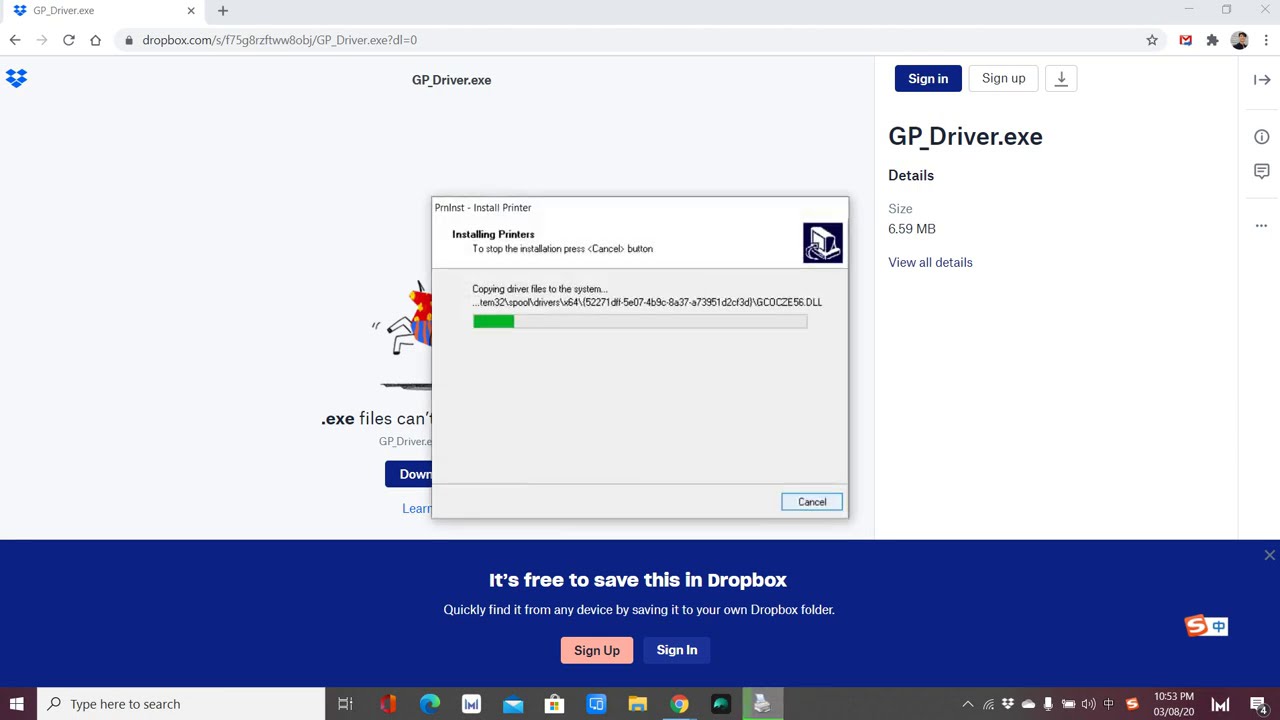Click the pink Sign Up button in the banner
1280x720 pixels.
(597, 650)
